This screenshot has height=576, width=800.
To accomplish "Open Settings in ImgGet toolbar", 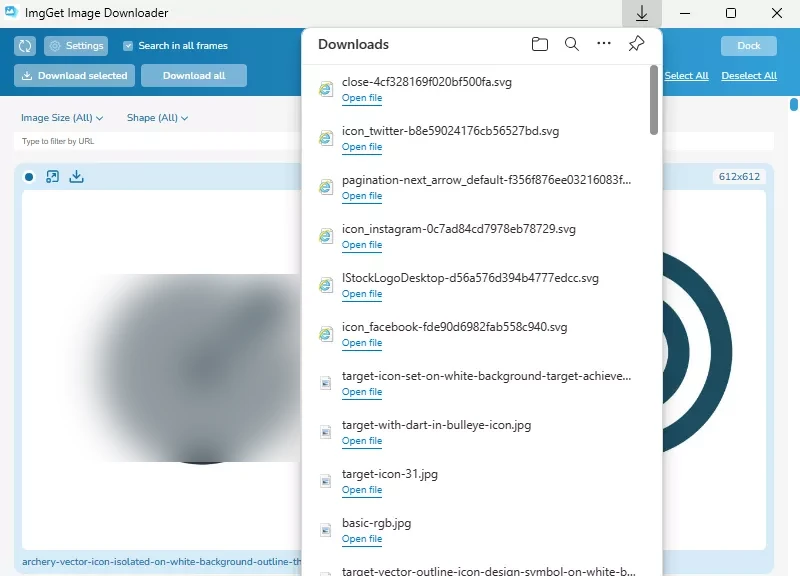I will pos(76,46).
